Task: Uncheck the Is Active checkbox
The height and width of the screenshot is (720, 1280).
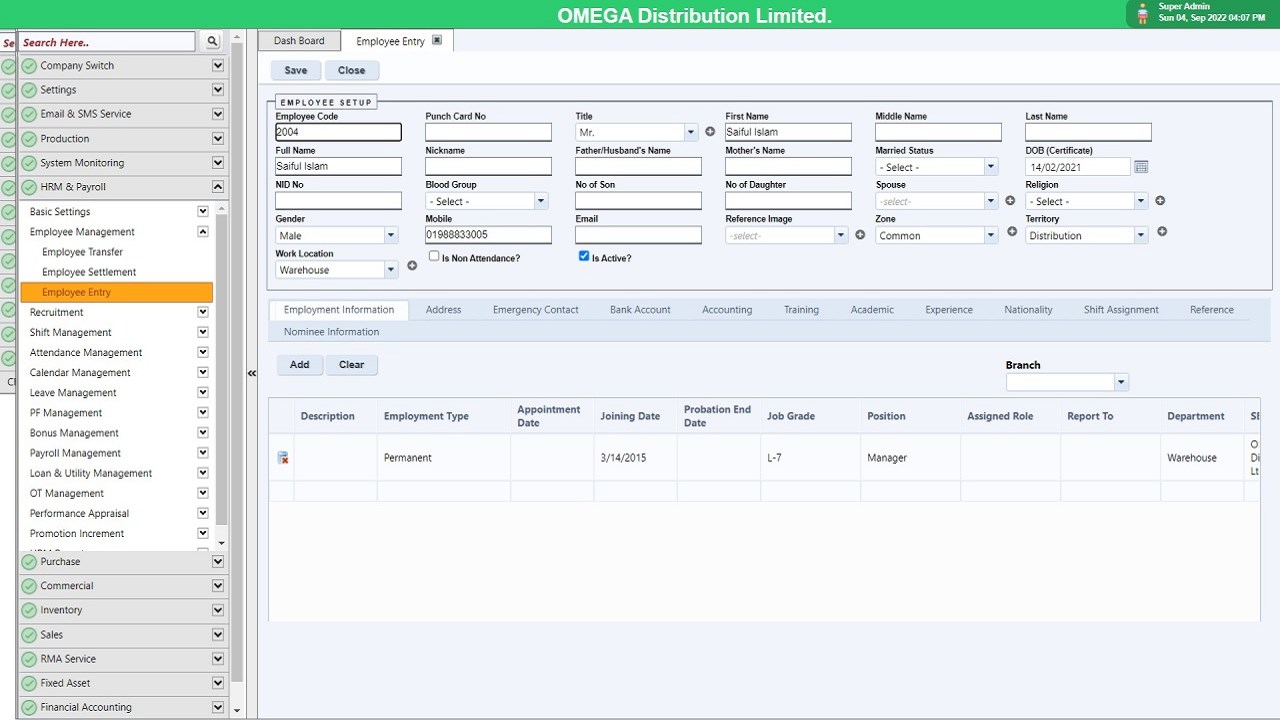Action: pyautogui.click(x=584, y=256)
